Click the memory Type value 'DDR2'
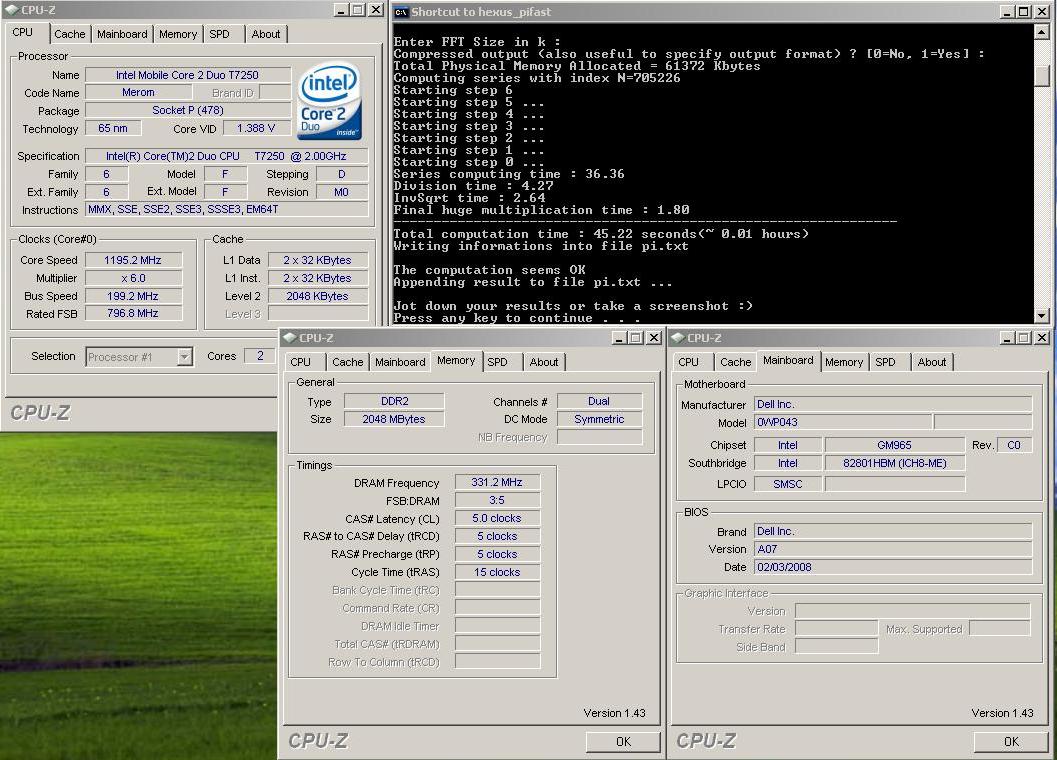The image size is (1057, 760). point(394,401)
